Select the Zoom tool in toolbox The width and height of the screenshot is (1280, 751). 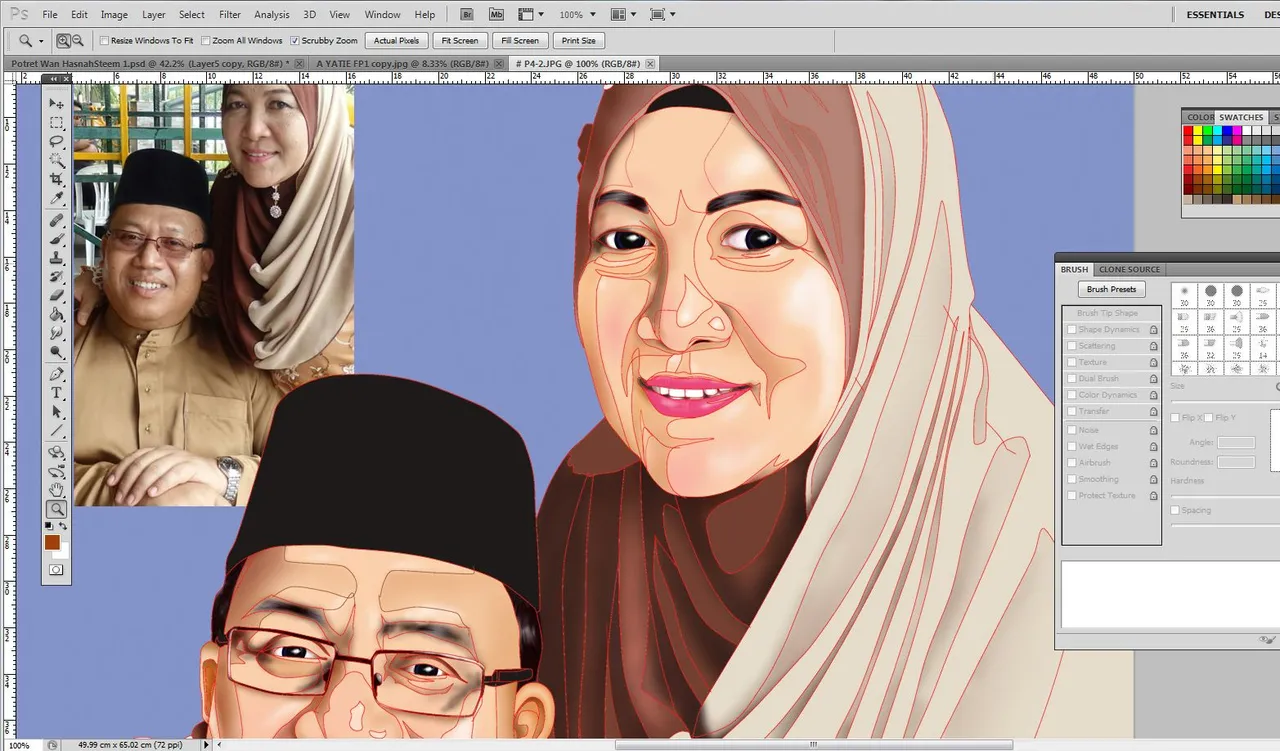point(56,509)
